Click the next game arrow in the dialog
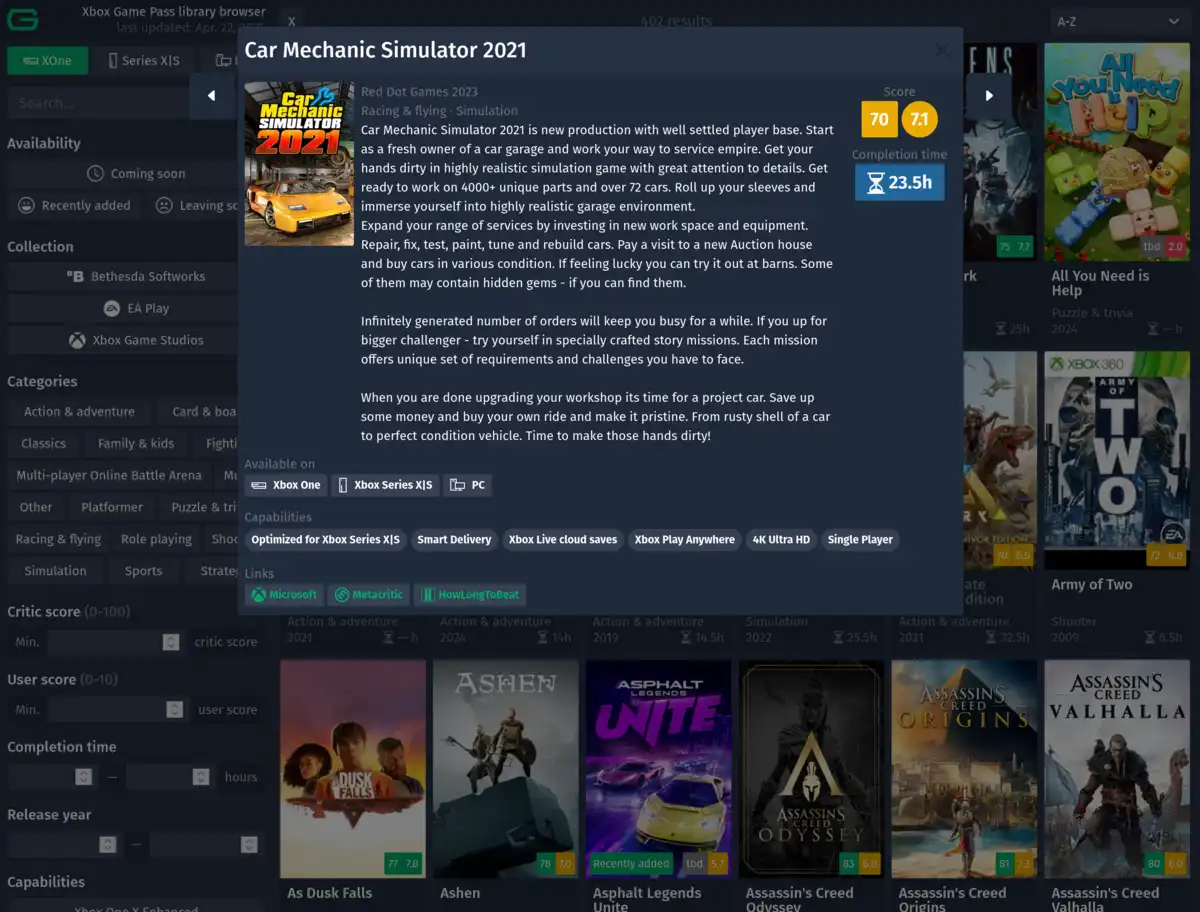Screen dimensions: 1200x912 989,96
